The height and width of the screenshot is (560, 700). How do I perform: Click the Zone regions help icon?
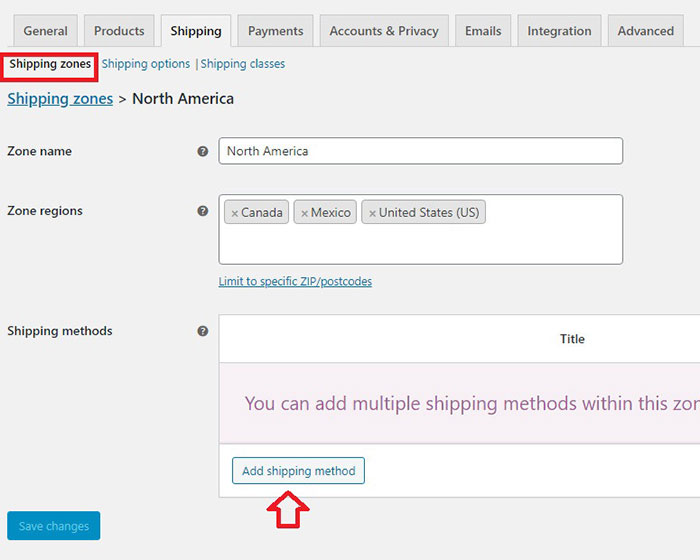coord(203,211)
